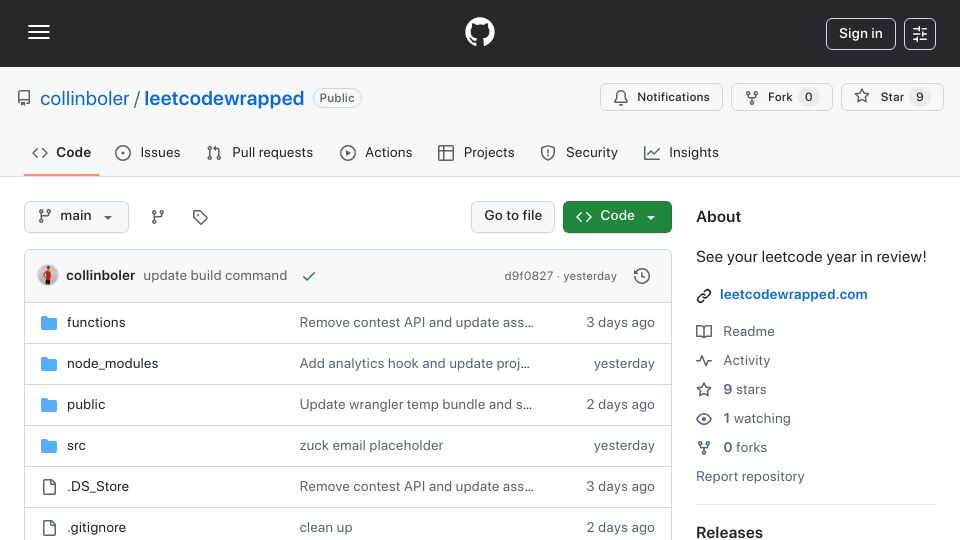Screen dimensions: 960x540
Task: Click the public folder icon
Action: 49,405
